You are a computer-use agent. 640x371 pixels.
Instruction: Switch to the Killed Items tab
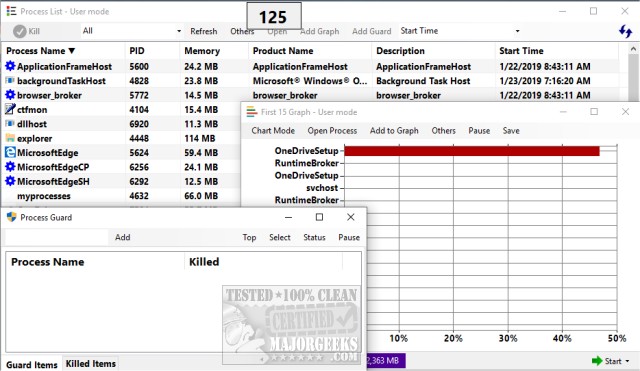(91, 364)
